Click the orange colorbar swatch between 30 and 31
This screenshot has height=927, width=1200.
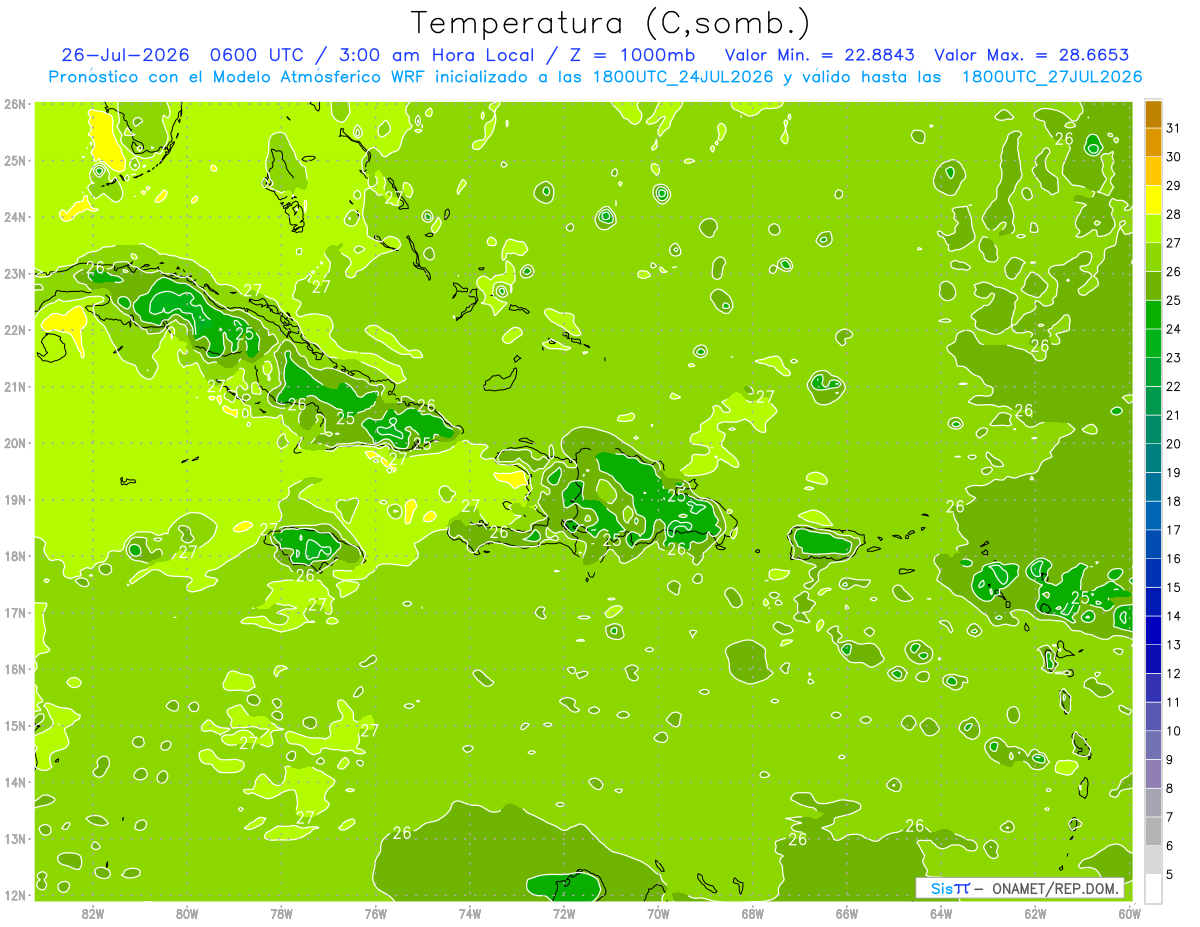coord(1153,143)
